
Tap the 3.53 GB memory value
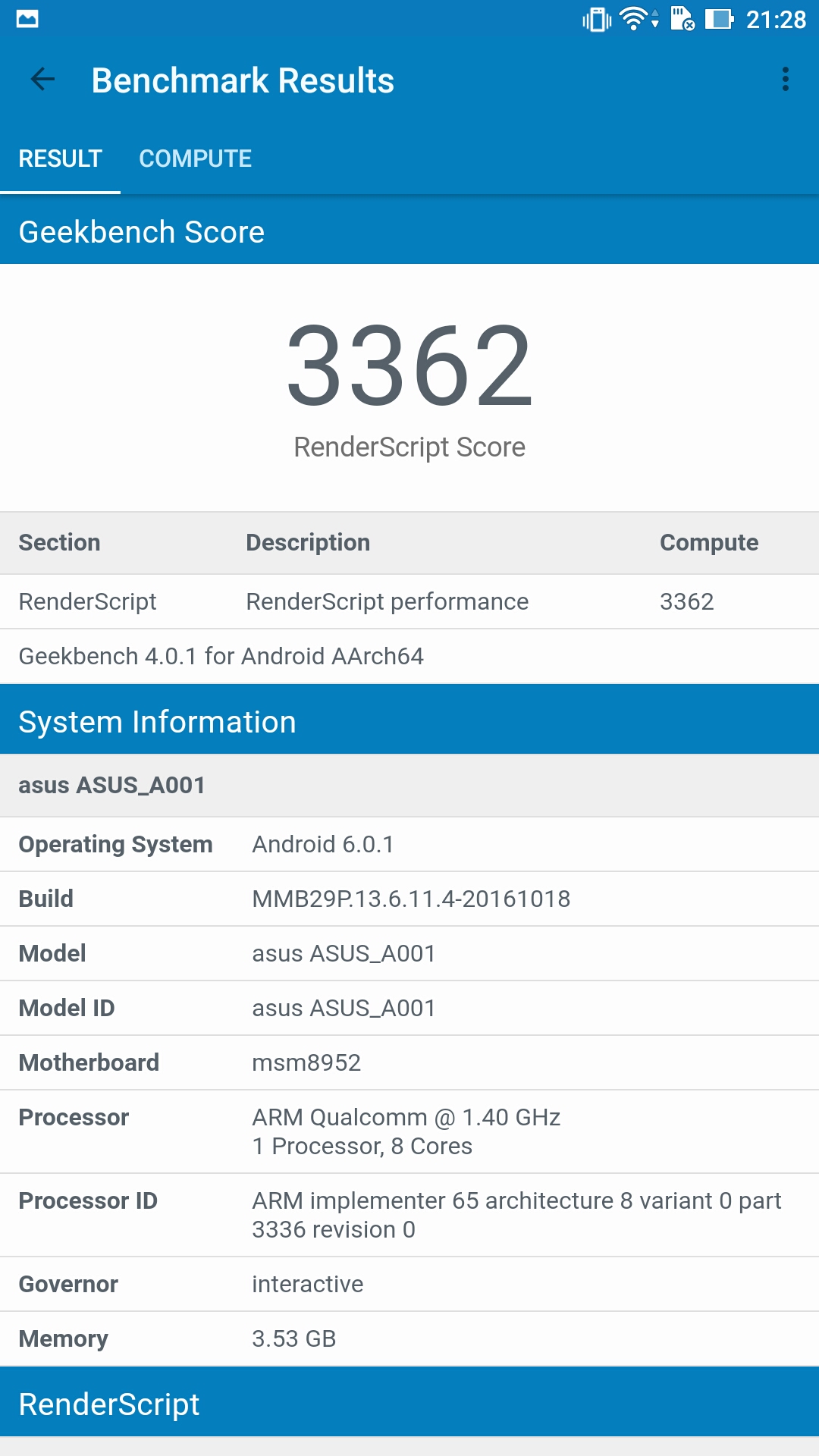294,1338
